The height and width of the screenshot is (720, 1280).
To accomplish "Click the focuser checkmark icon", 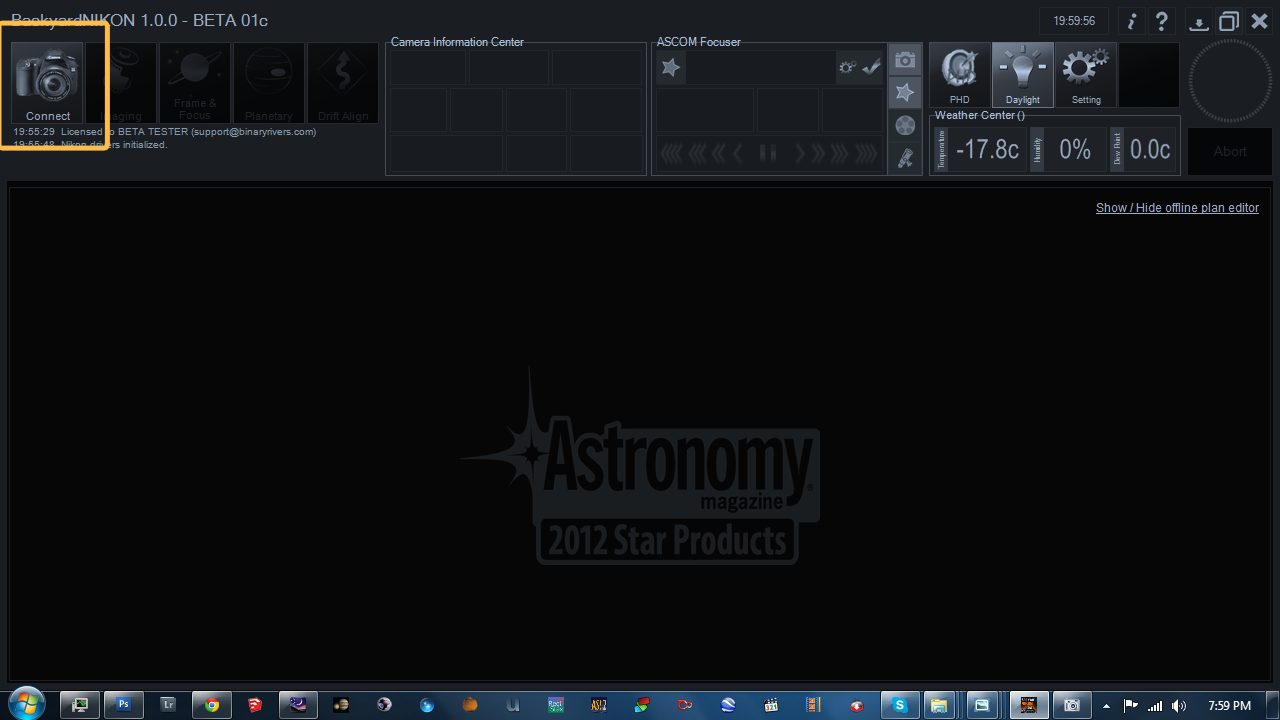I will click(872, 68).
